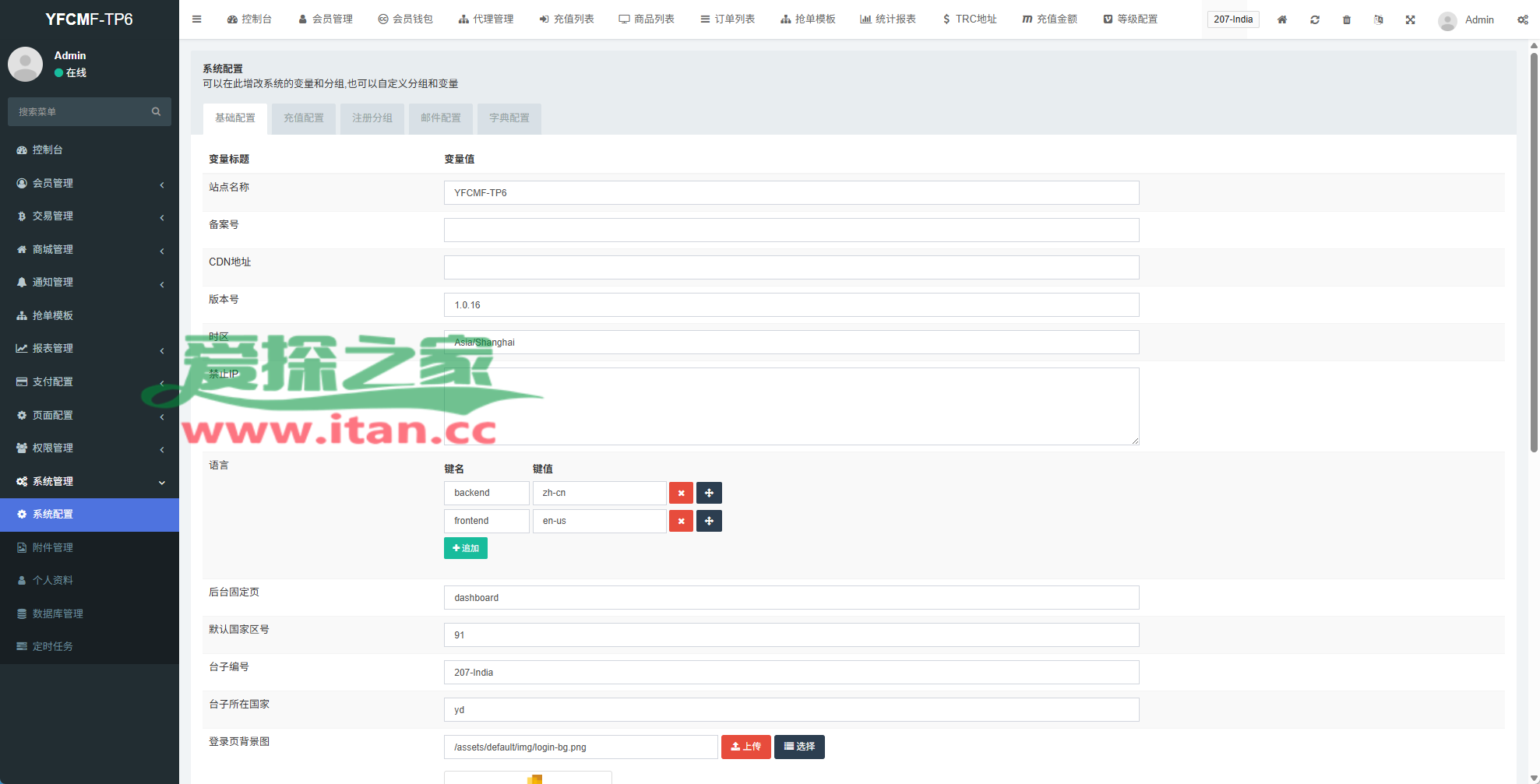Click the green 追加 button

465,548
